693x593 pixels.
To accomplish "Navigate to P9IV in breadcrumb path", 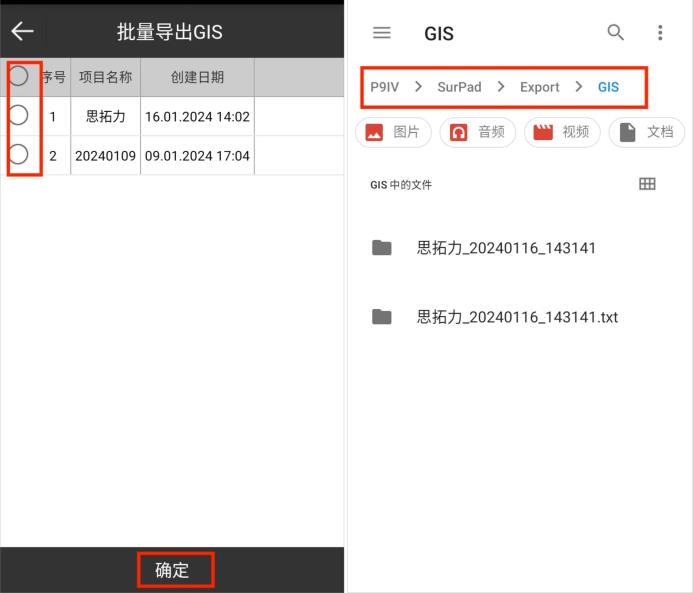I will (x=384, y=87).
